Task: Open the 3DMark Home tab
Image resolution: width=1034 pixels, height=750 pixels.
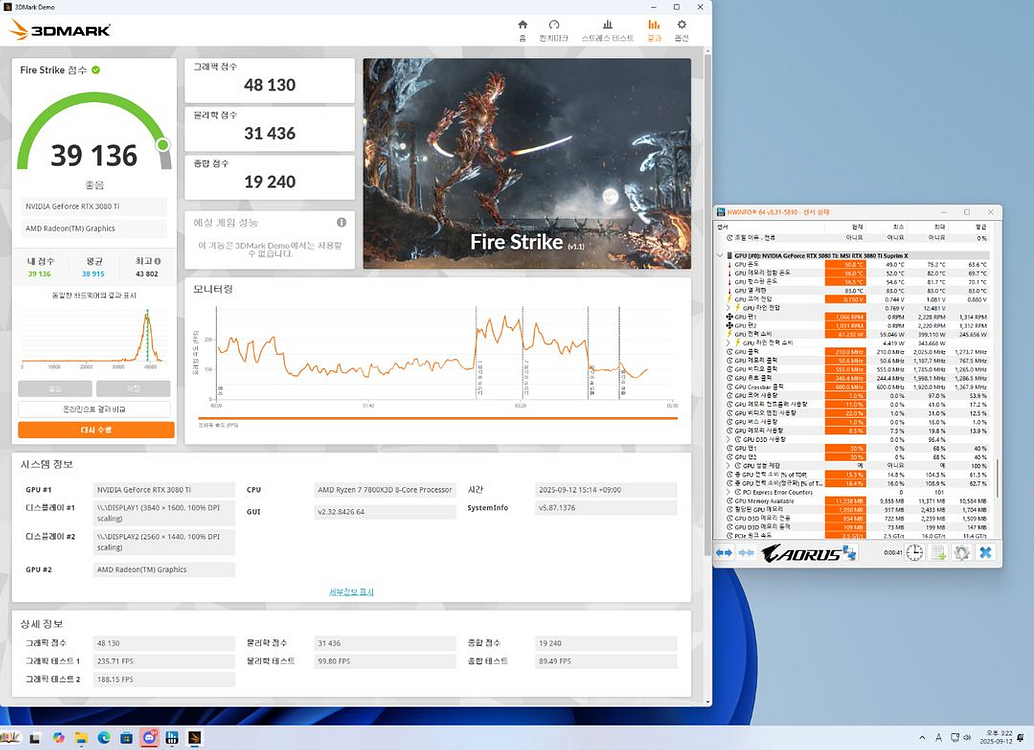Action: point(522,30)
